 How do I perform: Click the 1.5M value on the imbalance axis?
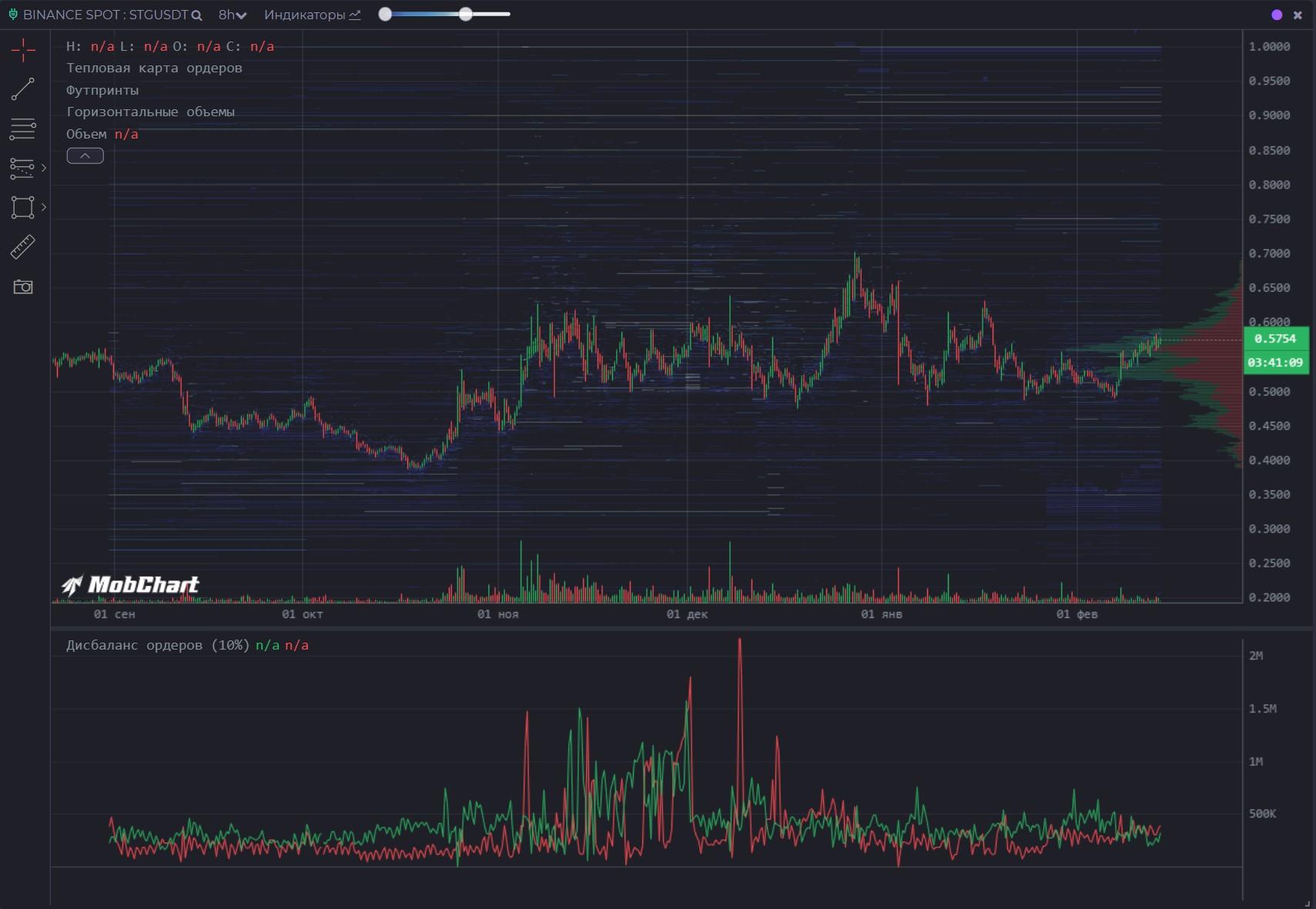coord(1262,709)
